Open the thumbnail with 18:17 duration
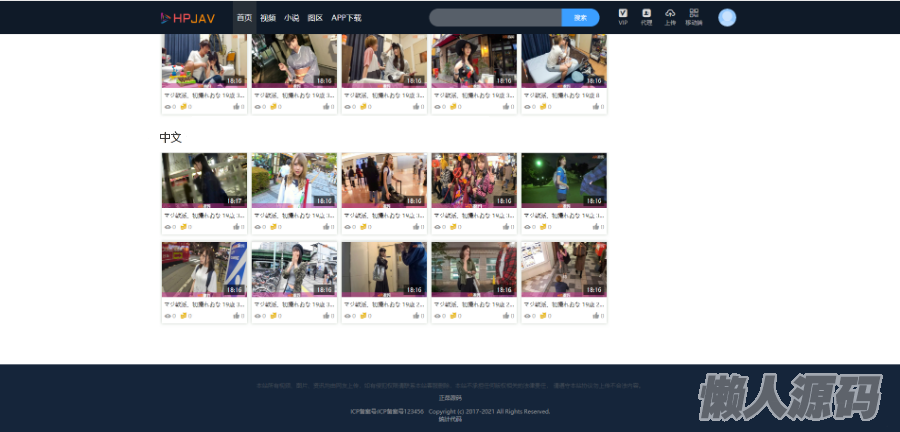This screenshot has height=432, width=900. (x=204, y=180)
